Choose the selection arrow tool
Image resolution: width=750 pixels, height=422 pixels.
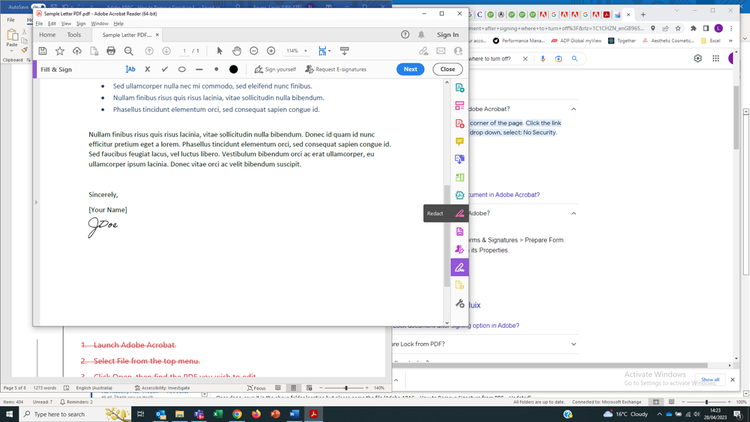220,51
